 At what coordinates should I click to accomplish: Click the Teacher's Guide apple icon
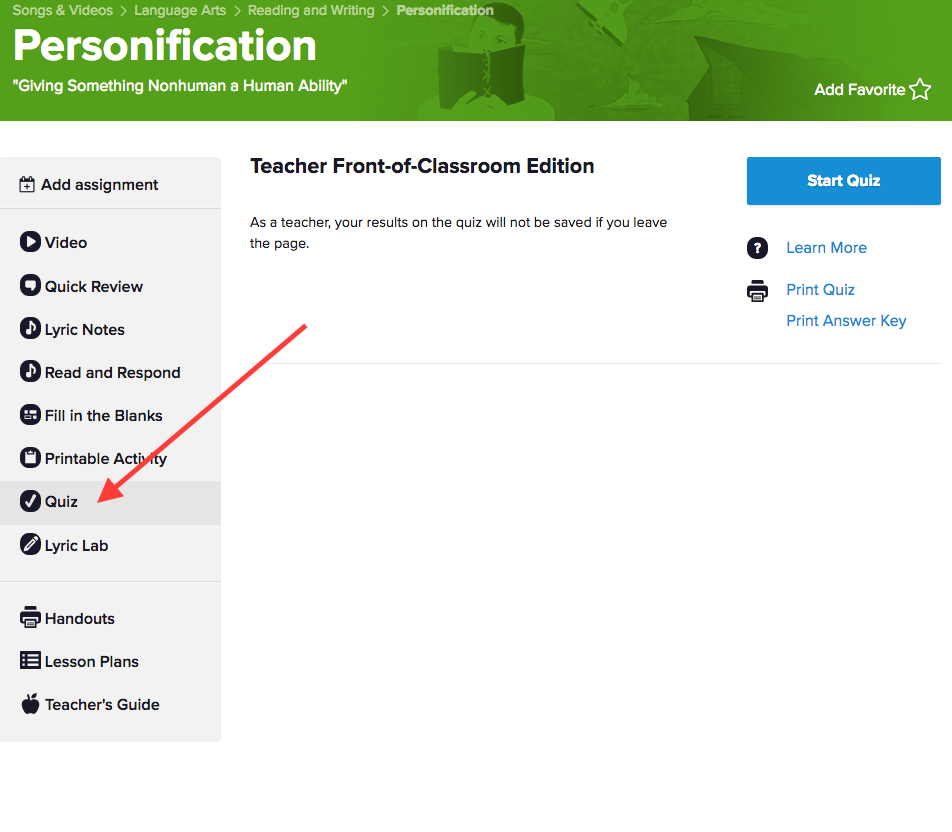tap(30, 704)
